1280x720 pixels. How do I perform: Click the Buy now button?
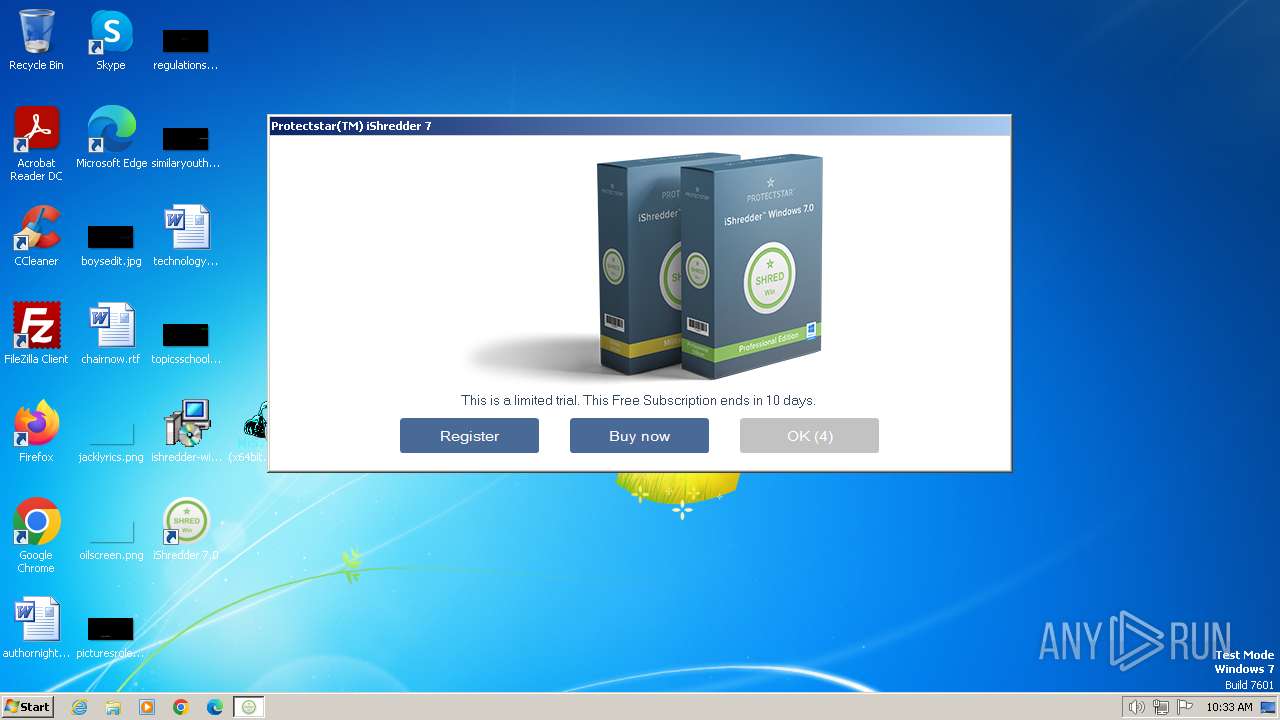click(639, 436)
